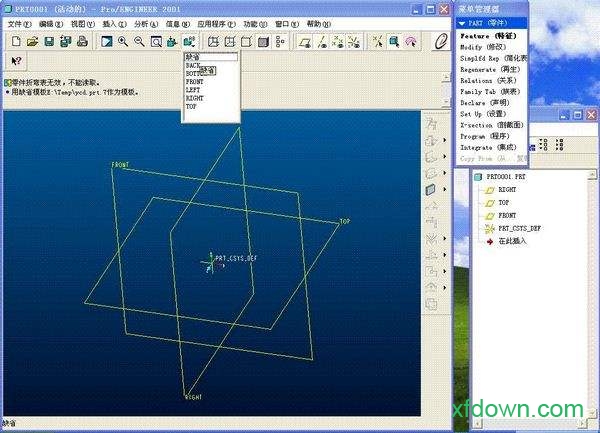Toggle datum points display icon
The width and height of the screenshot is (600, 433).
338,42
